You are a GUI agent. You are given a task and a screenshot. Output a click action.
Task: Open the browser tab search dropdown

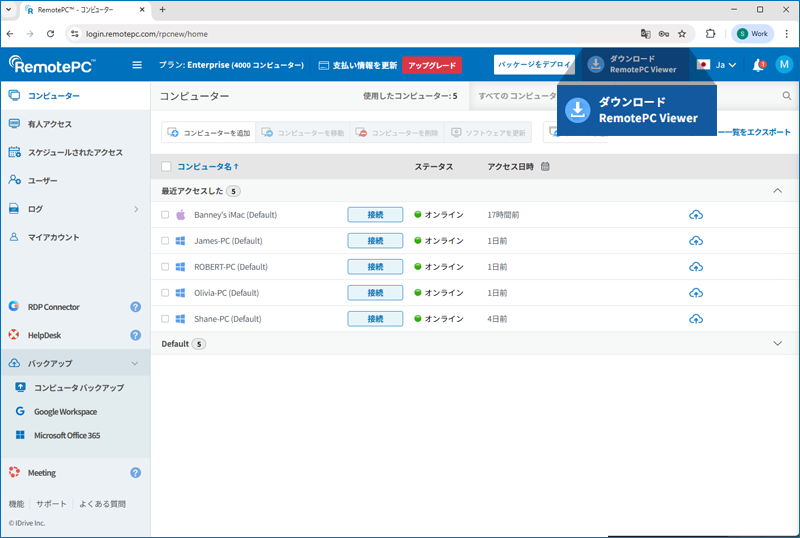[x=9, y=9]
